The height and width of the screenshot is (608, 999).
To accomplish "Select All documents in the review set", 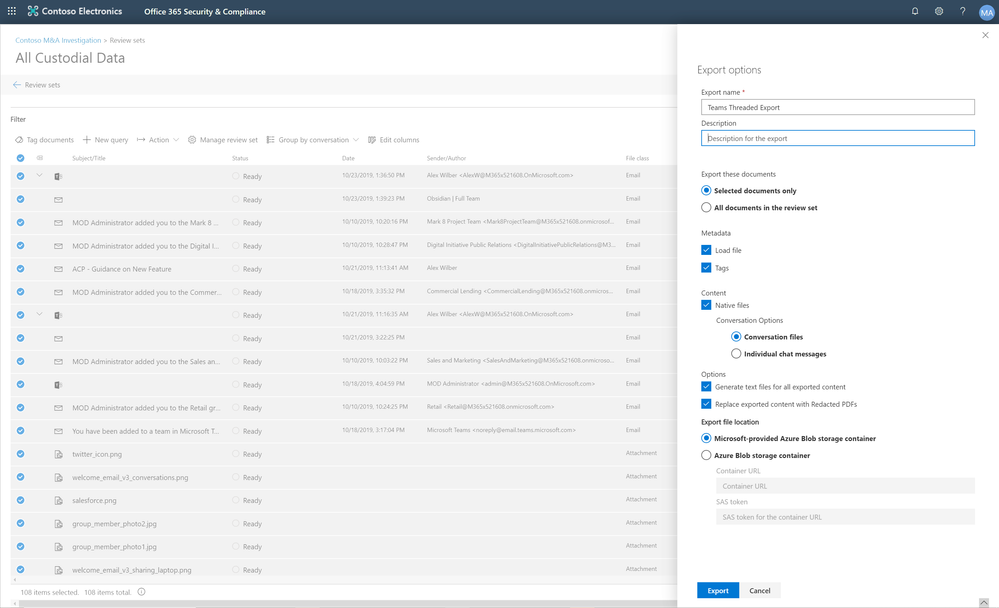I will pos(706,207).
